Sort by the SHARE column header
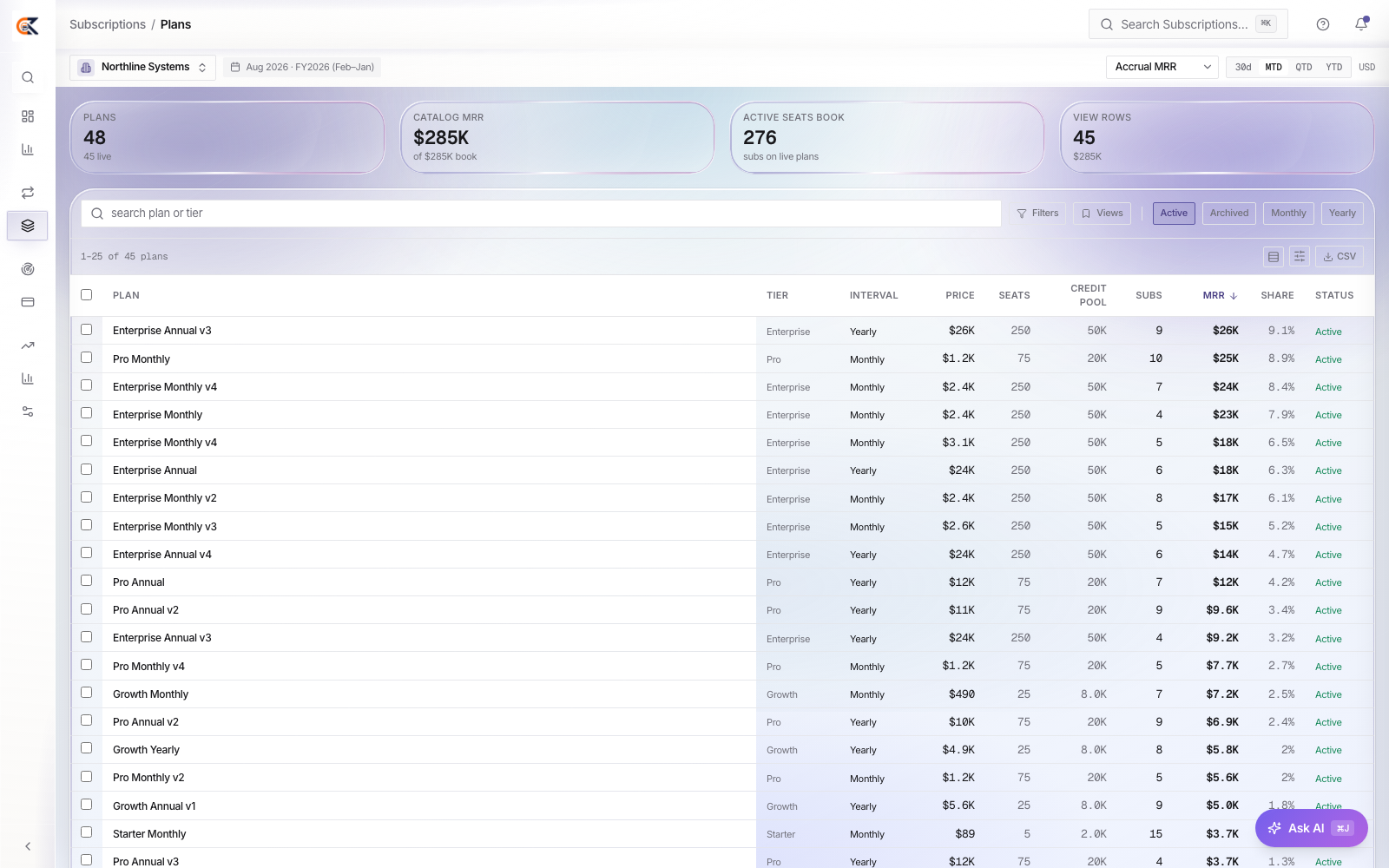This screenshot has width=1389, height=868. [x=1277, y=296]
